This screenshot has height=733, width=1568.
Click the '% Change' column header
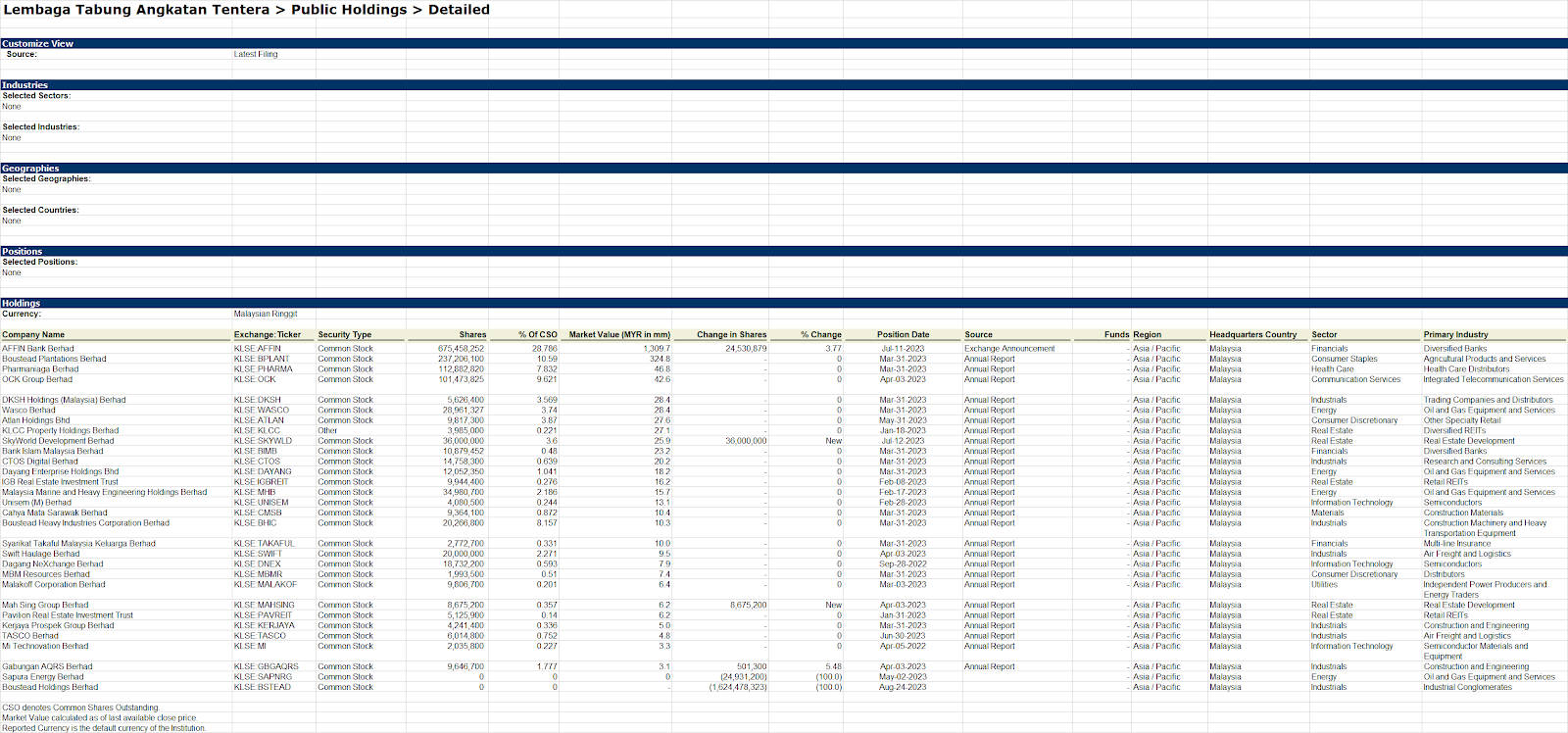(x=821, y=335)
